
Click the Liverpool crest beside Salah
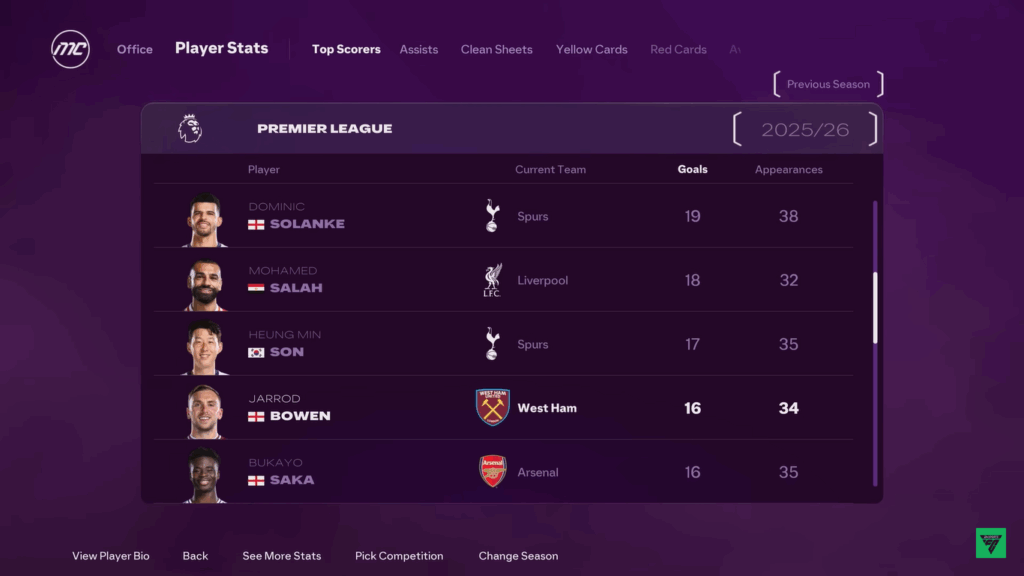coord(492,280)
